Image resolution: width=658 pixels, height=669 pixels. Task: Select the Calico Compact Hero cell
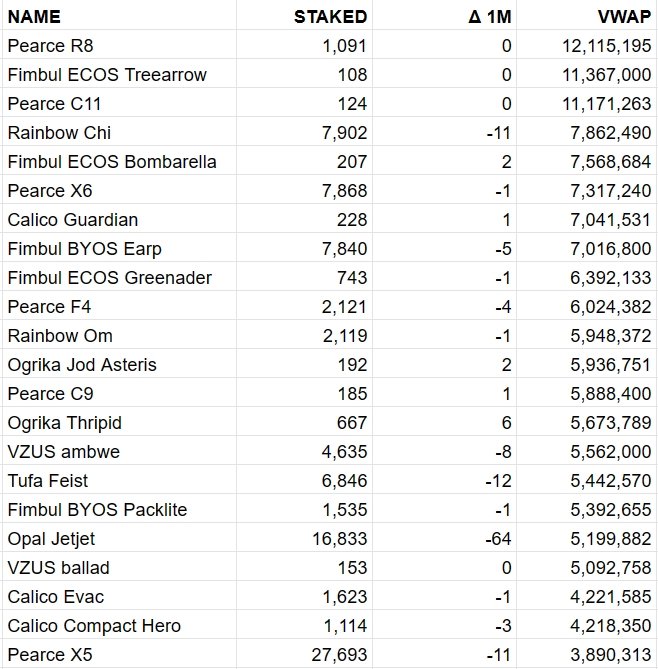coord(93,626)
